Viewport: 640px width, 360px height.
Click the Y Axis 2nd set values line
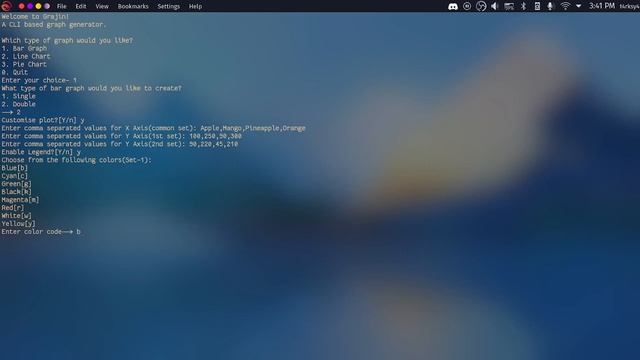pos(120,144)
